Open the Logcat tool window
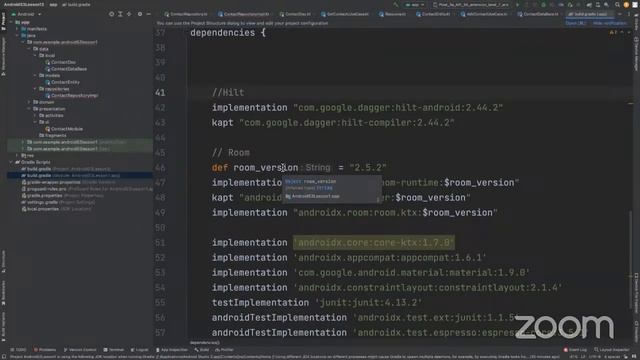 [140, 350]
